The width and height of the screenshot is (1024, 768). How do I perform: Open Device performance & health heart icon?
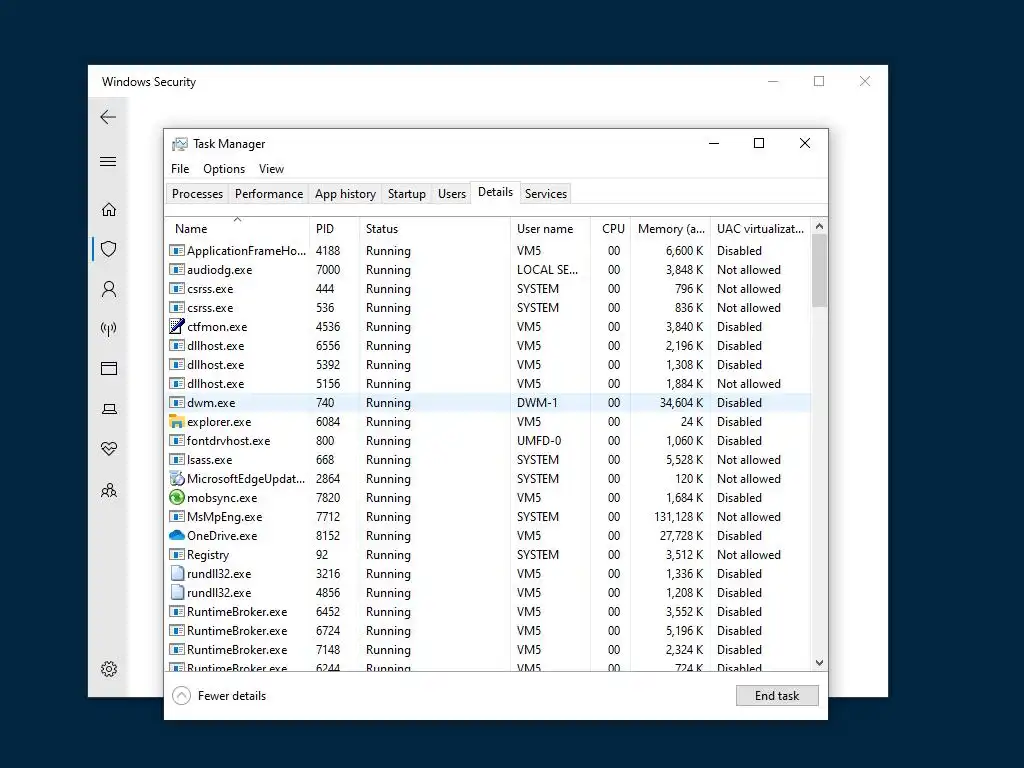click(109, 449)
